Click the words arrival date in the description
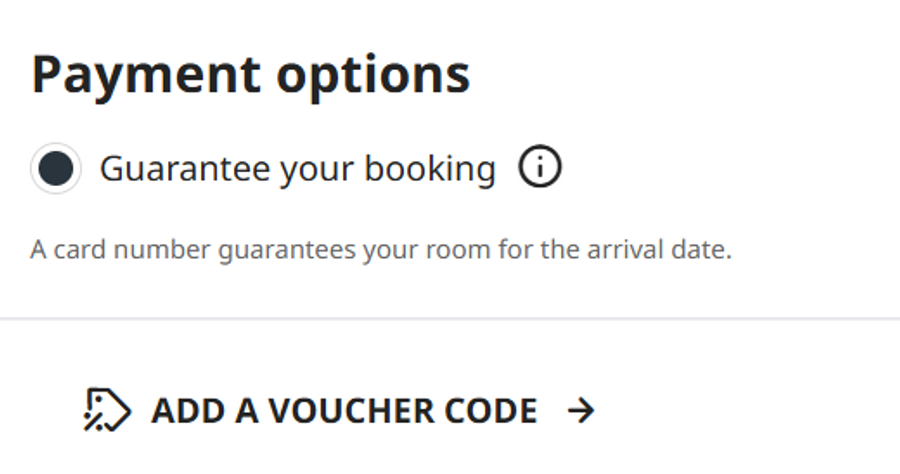Screen dimensions: 900x474 (665, 249)
